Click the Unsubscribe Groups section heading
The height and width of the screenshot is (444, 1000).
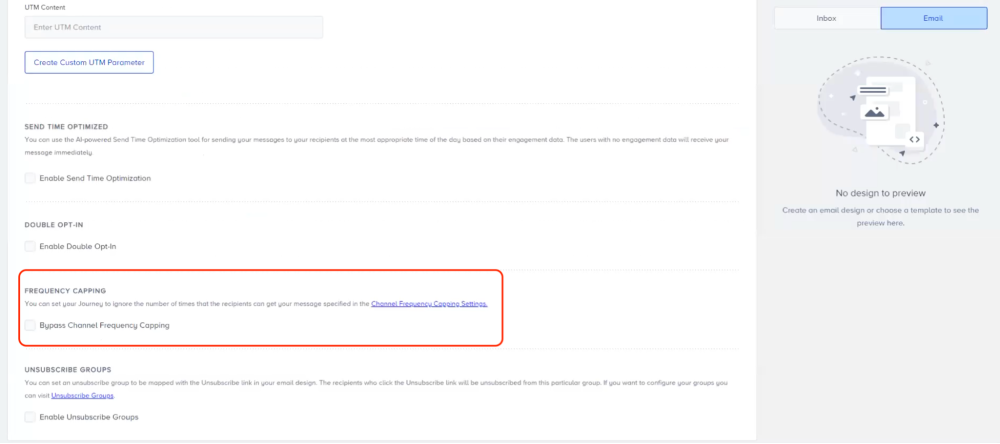click(x=67, y=369)
